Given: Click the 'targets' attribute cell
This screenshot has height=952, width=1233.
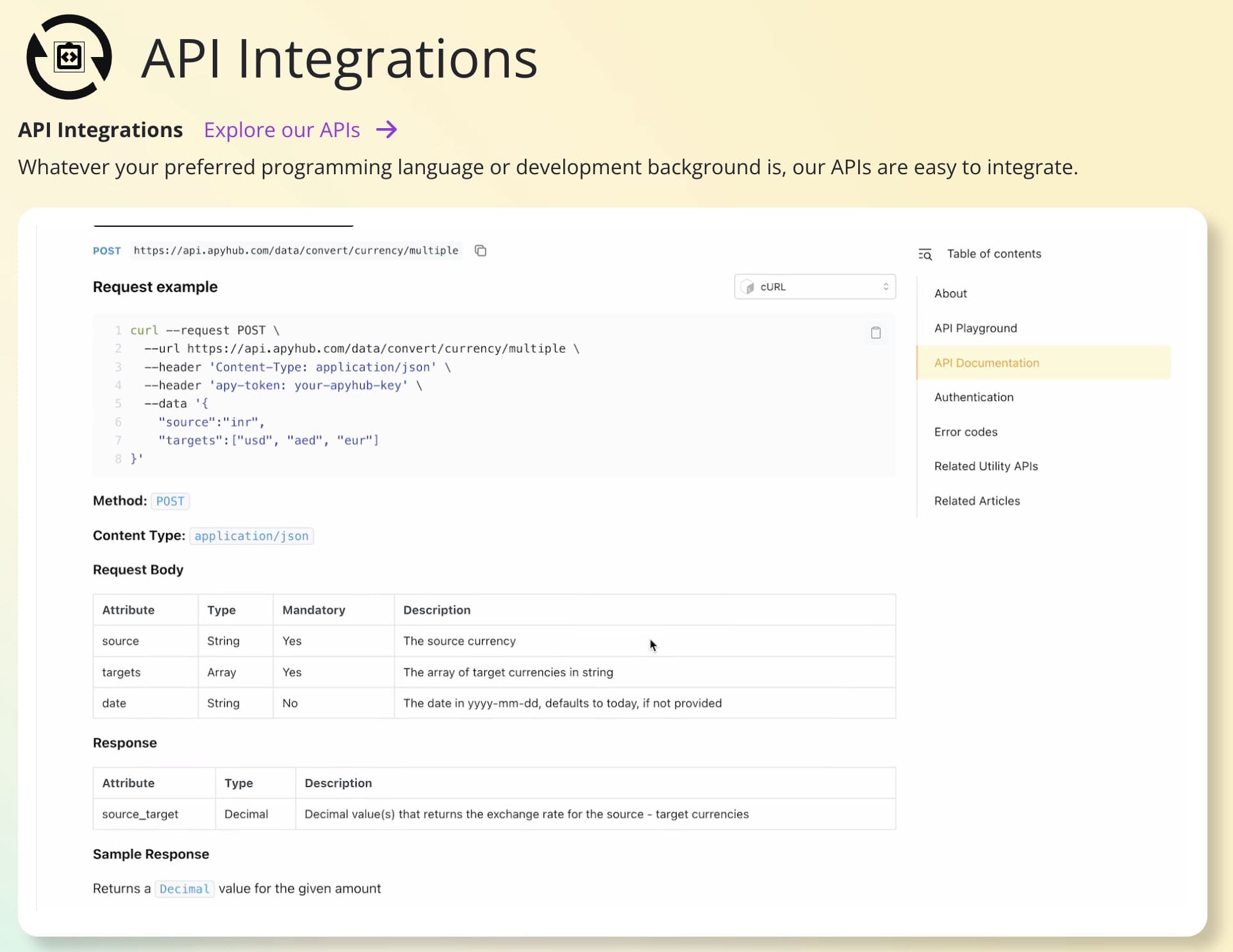Looking at the screenshot, I should pyautogui.click(x=145, y=672).
